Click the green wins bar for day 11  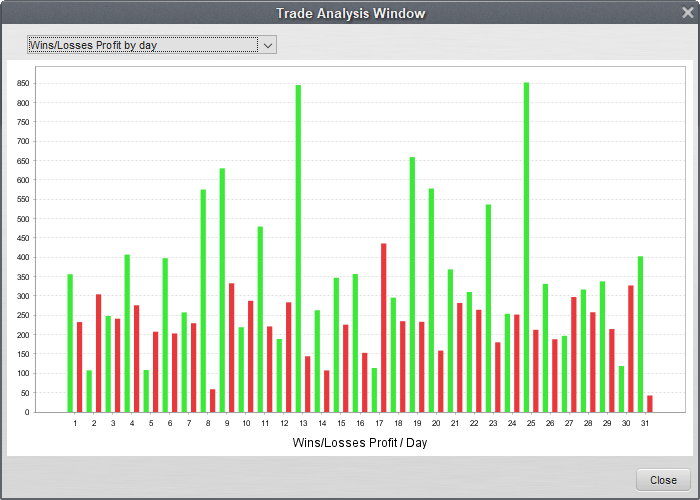pos(260,319)
